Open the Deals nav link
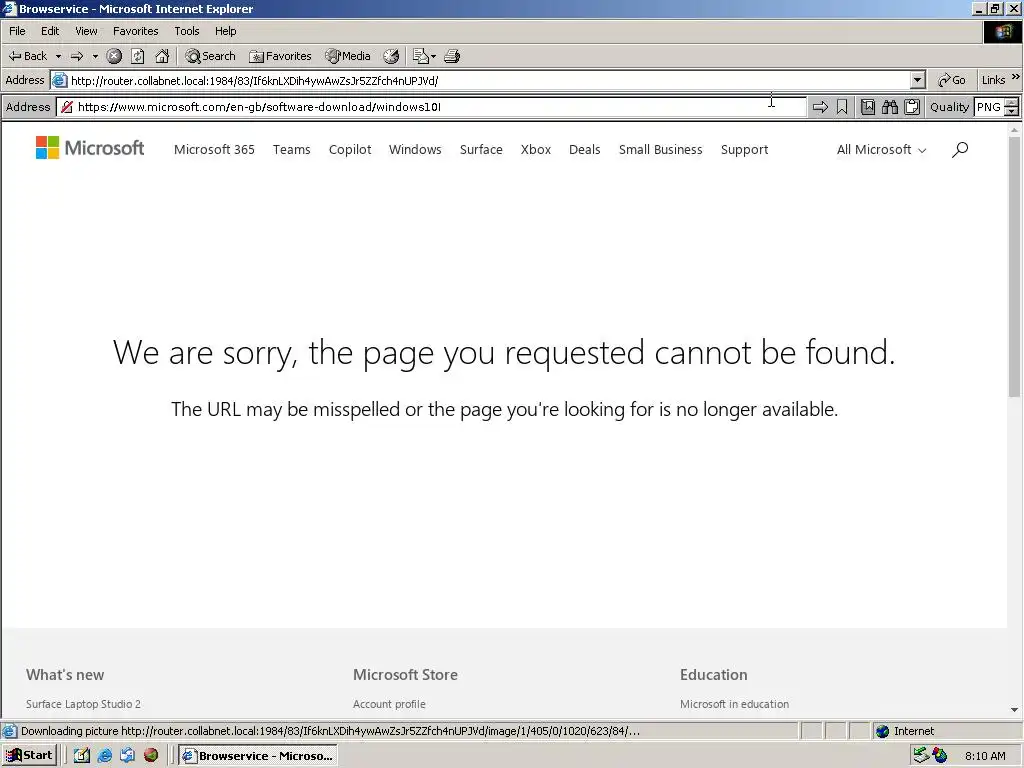Image resolution: width=1024 pixels, height=768 pixels. point(584,150)
